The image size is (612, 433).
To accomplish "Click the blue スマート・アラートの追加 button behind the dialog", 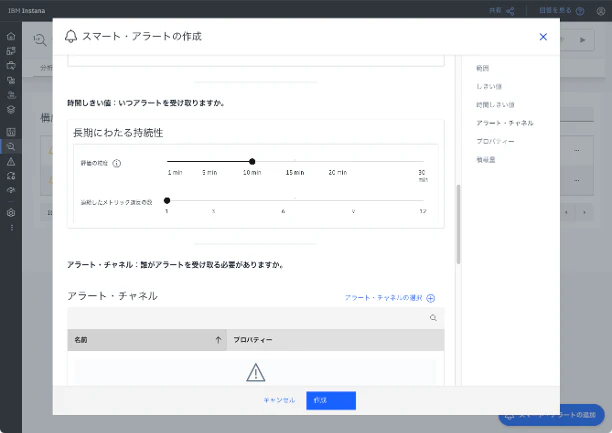I will (552, 415).
